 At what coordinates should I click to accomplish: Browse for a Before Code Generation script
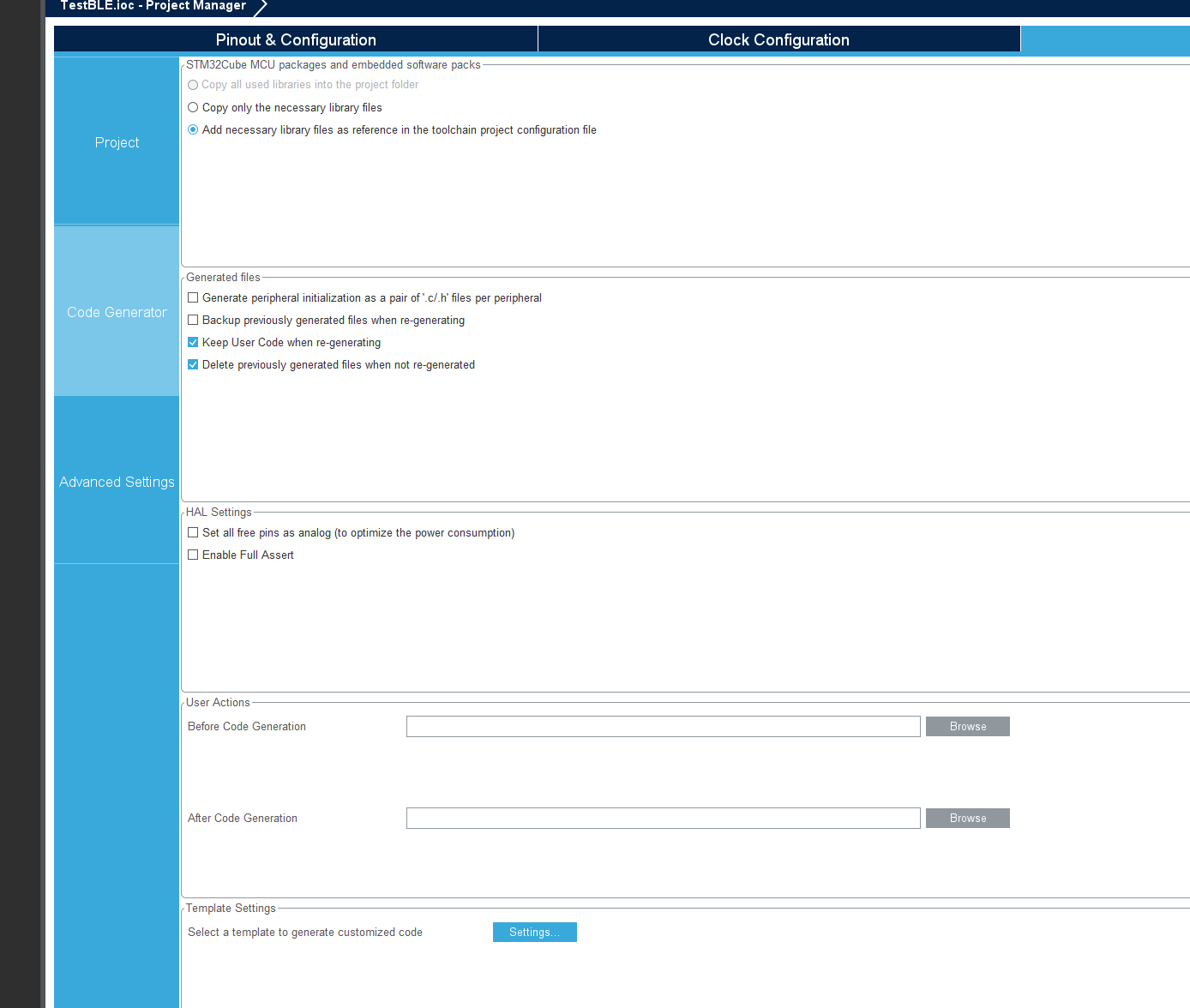967,726
